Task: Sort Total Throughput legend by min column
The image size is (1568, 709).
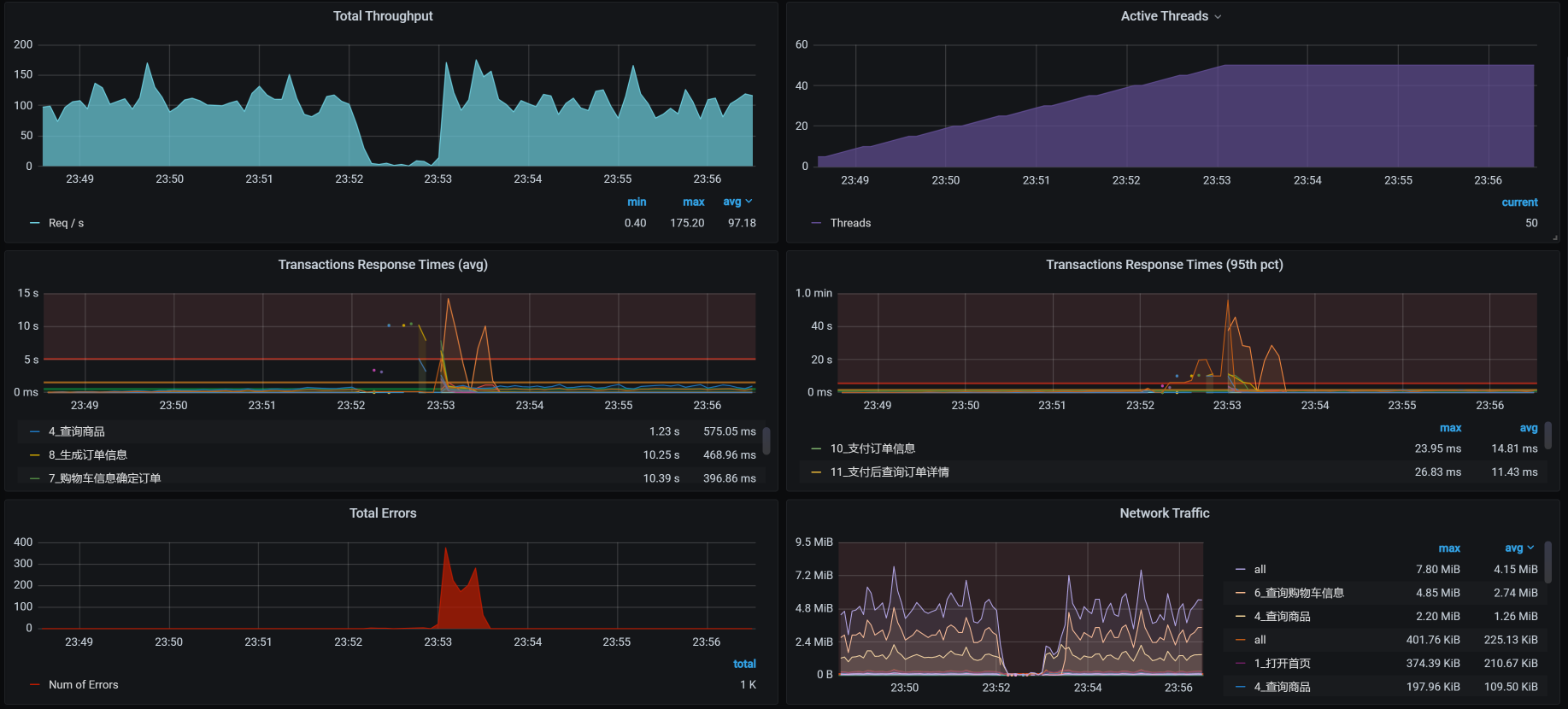Action: pos(637,202)
